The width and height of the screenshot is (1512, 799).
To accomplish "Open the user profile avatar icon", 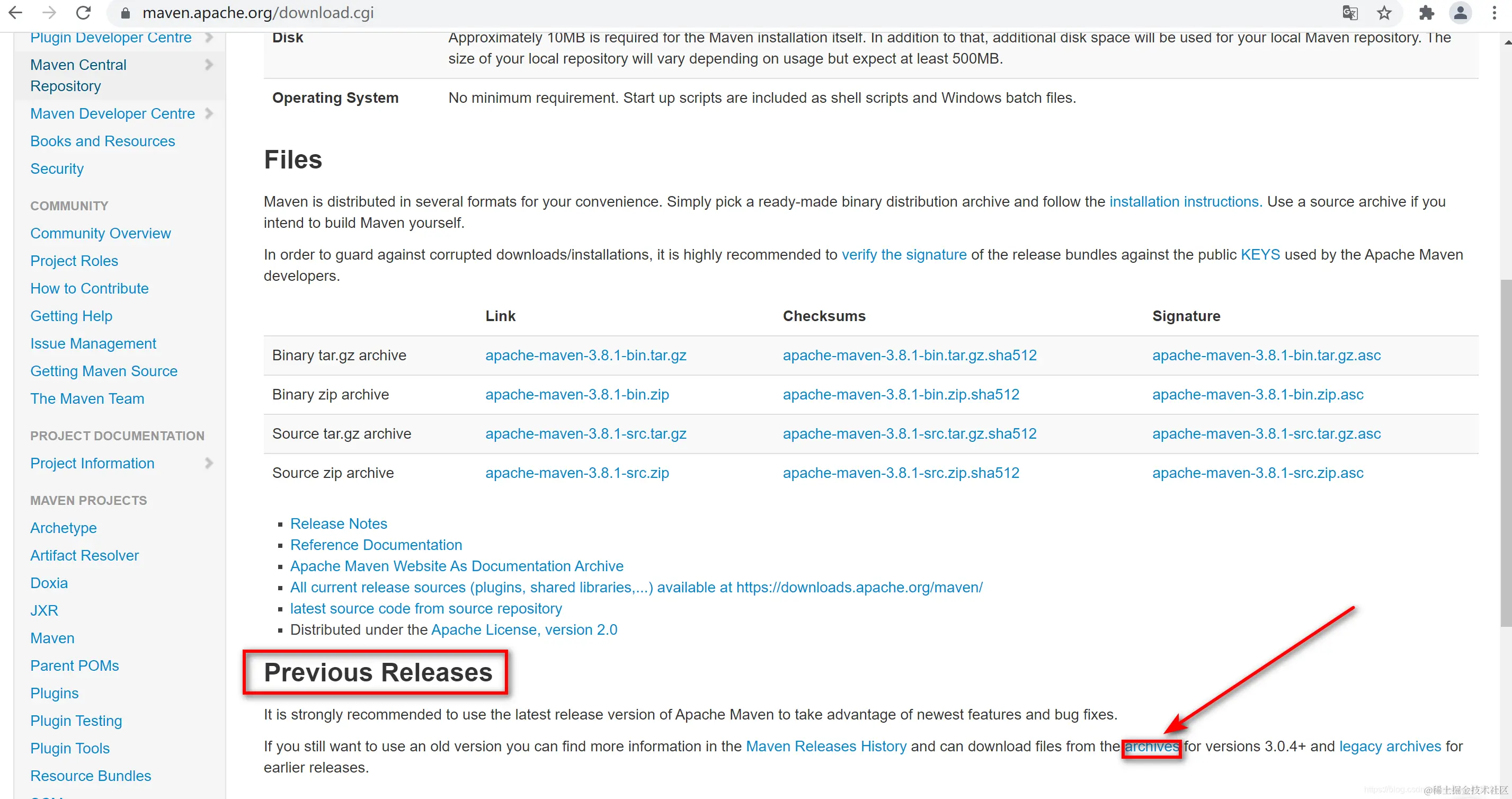I will (1461, 12).
